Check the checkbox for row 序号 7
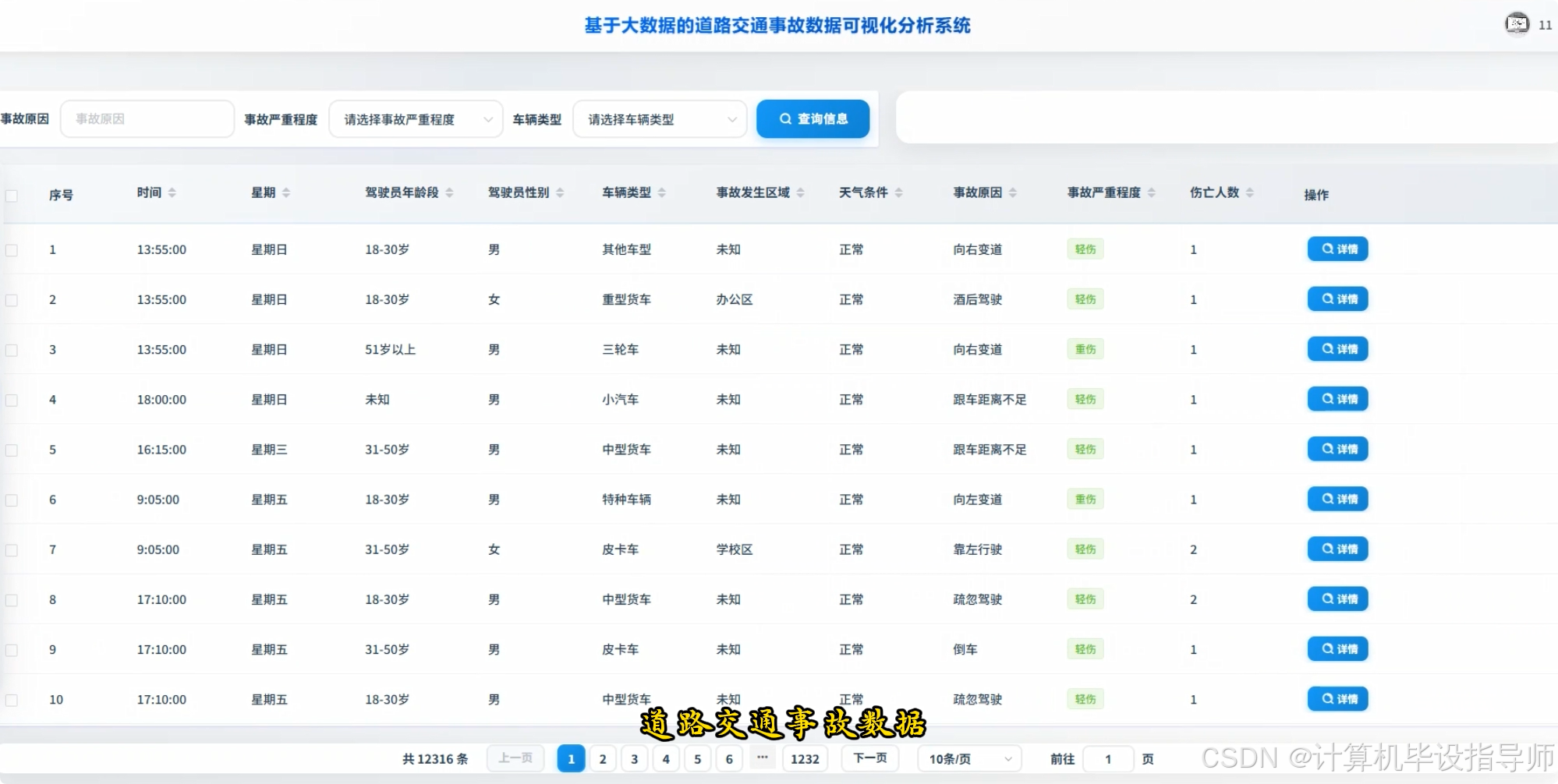1558x784 pixels. [11, 549]
